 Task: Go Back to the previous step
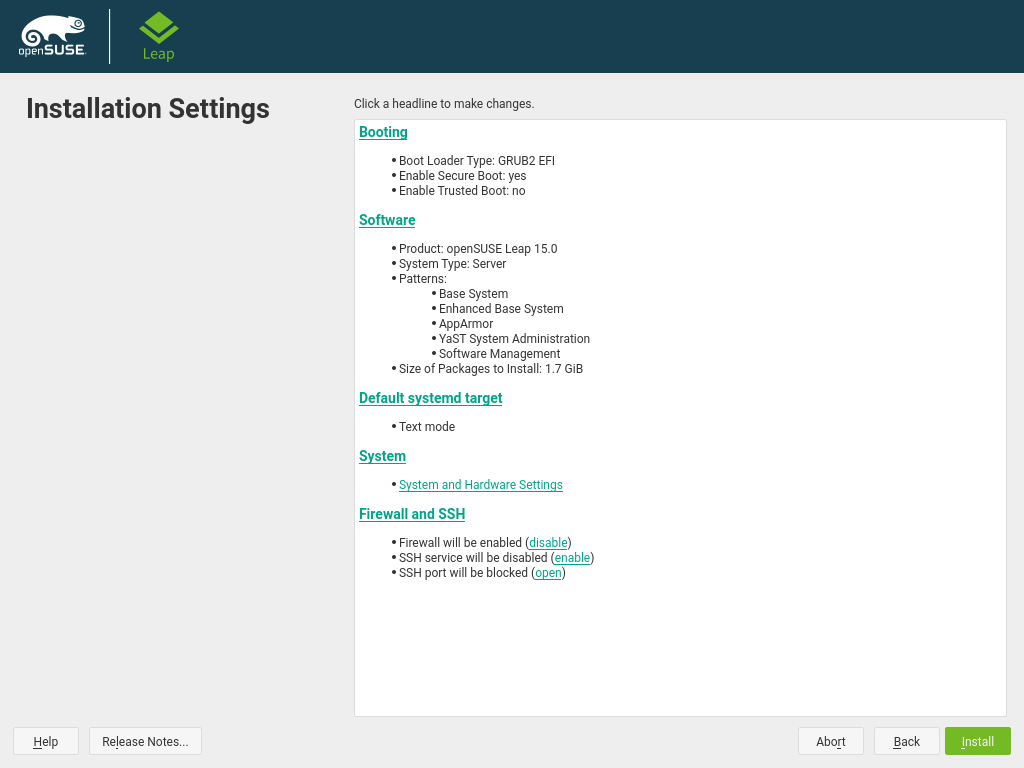click(x=906, y=741)
